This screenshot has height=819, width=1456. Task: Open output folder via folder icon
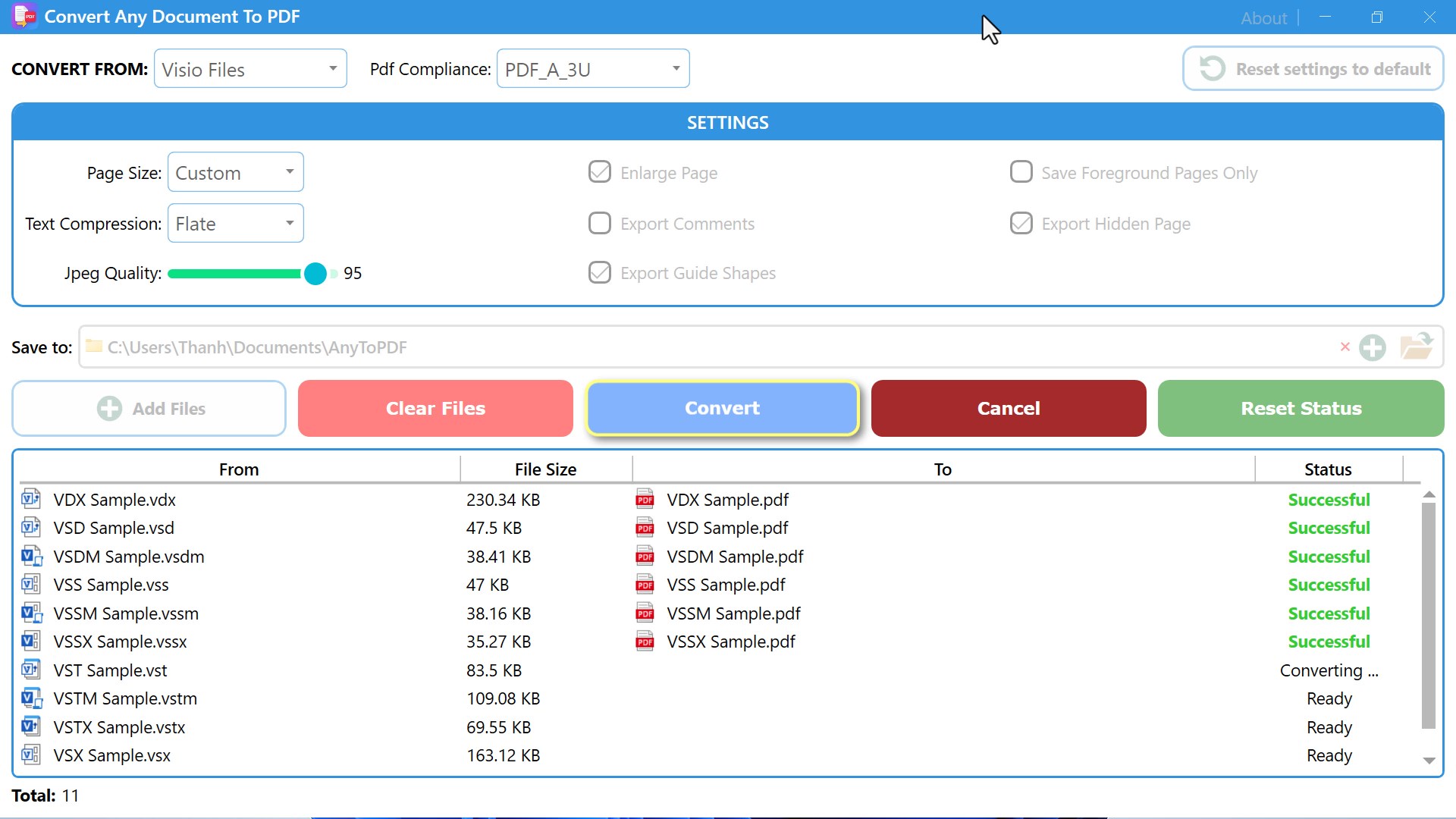click(1416, 347)
